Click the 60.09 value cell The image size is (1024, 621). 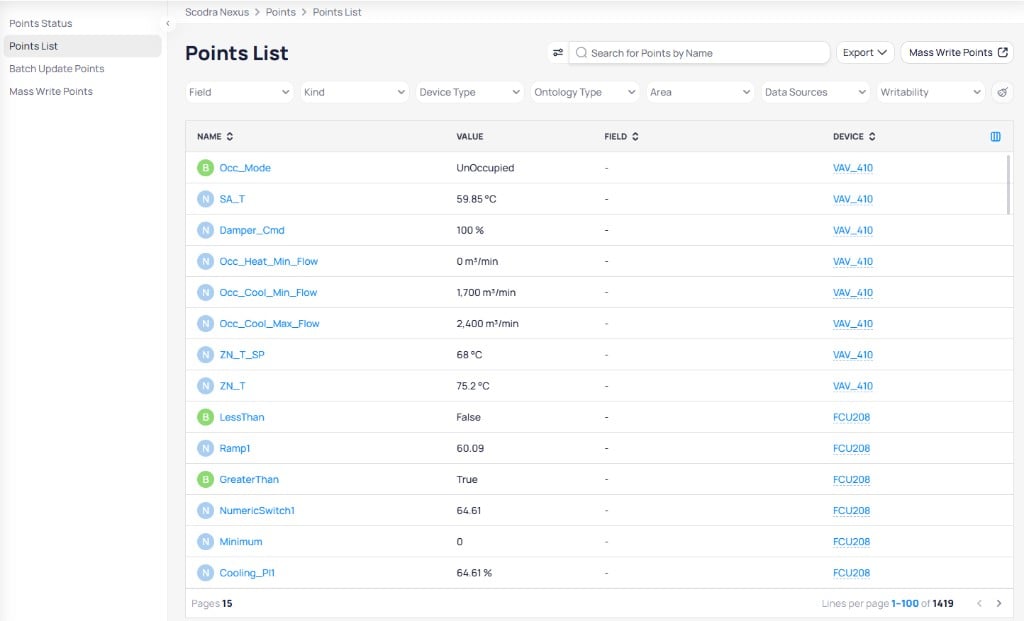470,449
